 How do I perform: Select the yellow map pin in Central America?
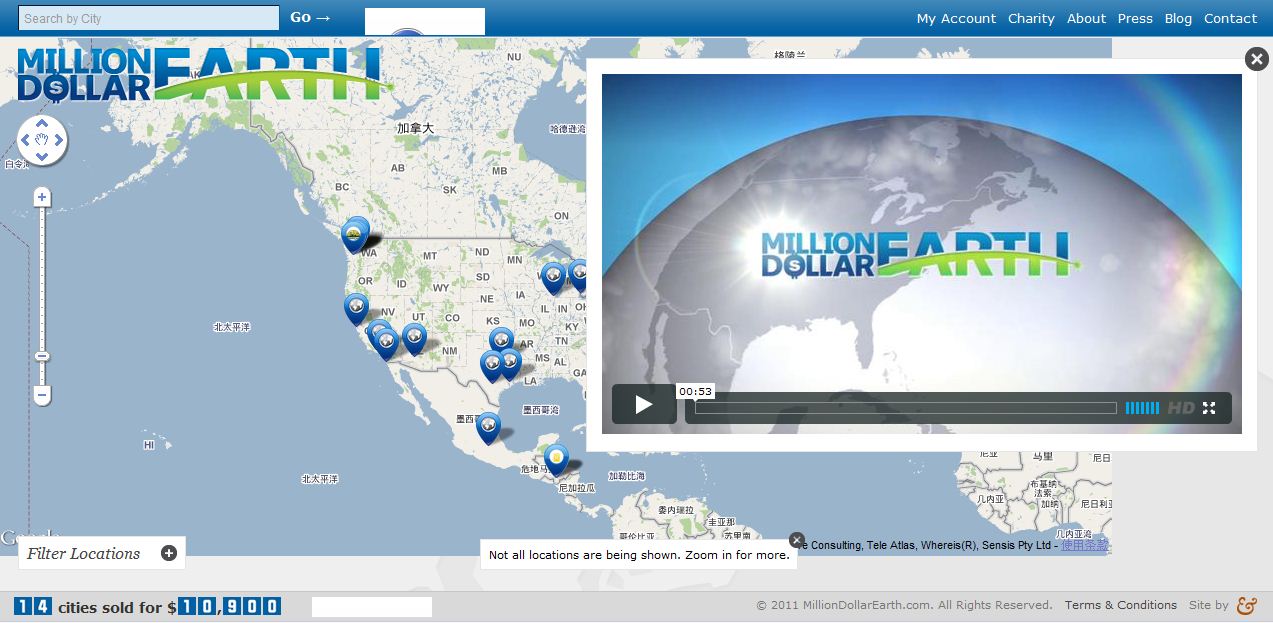pyautogui.click(x=556, y=459)
